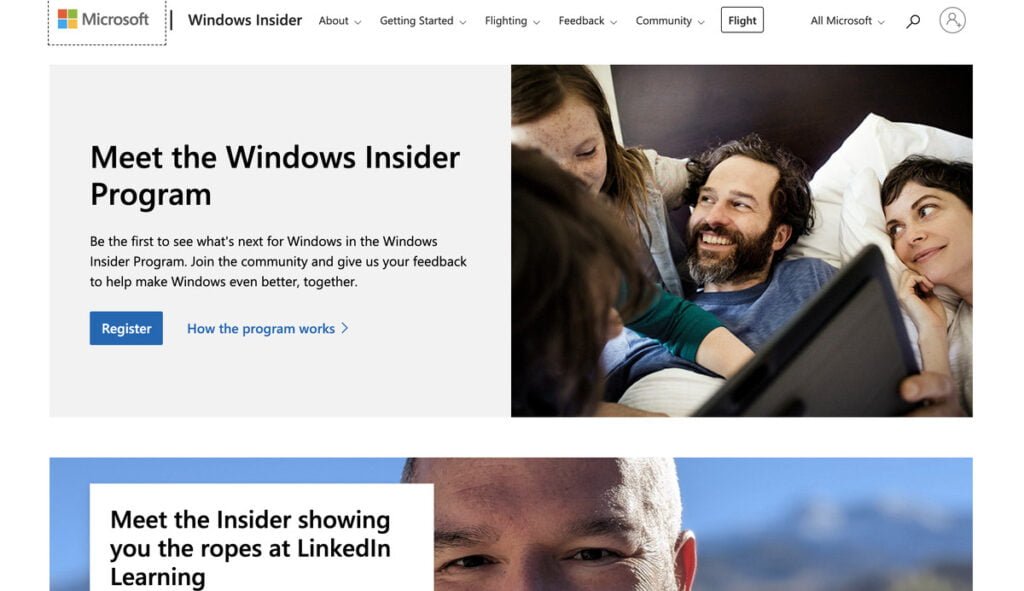Screen dimensions: 1024x591
Task: Expand the About dropdown menu
Action: [340, 21]
